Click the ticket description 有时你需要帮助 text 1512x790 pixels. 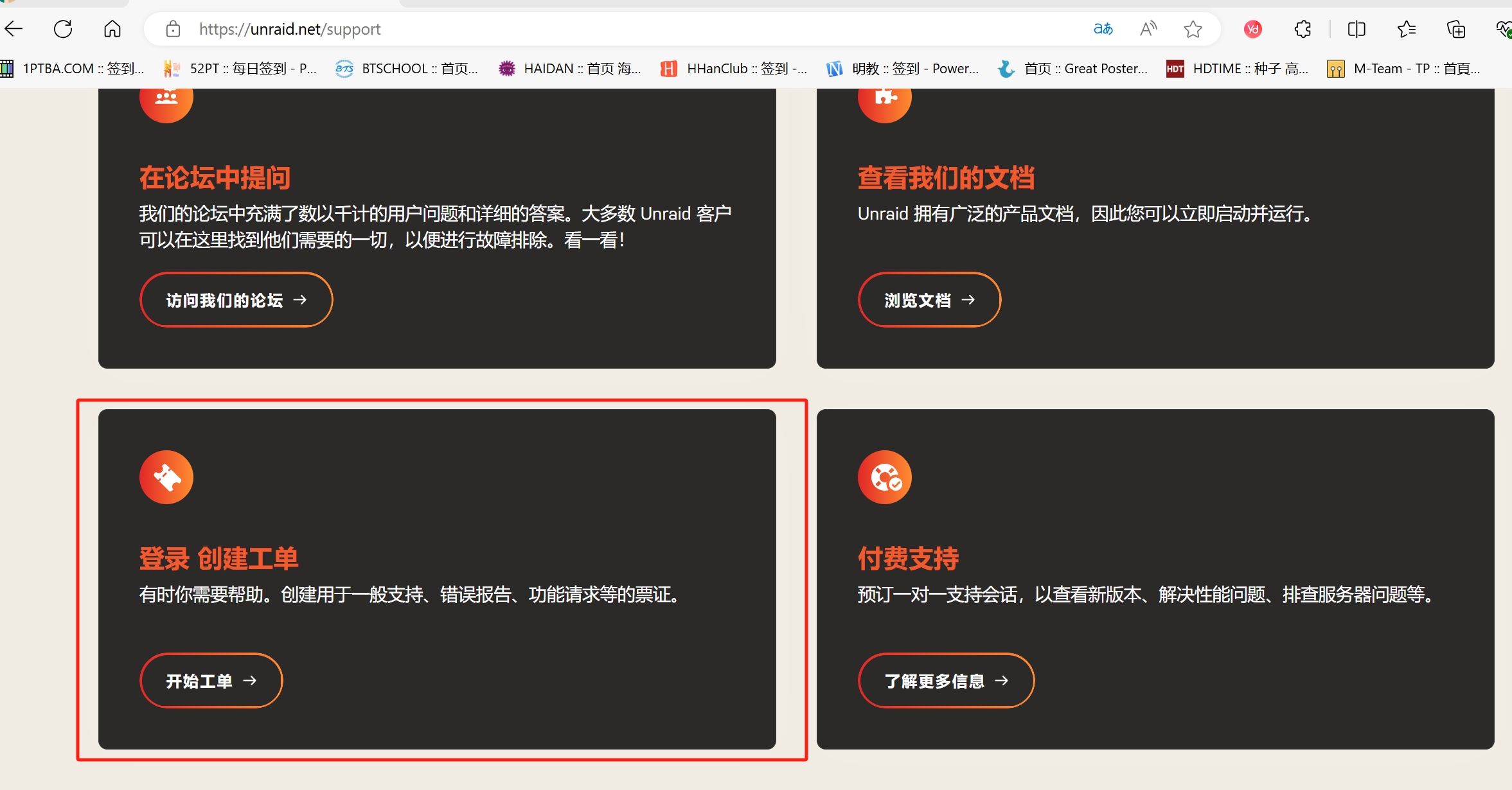click(411, 595)
